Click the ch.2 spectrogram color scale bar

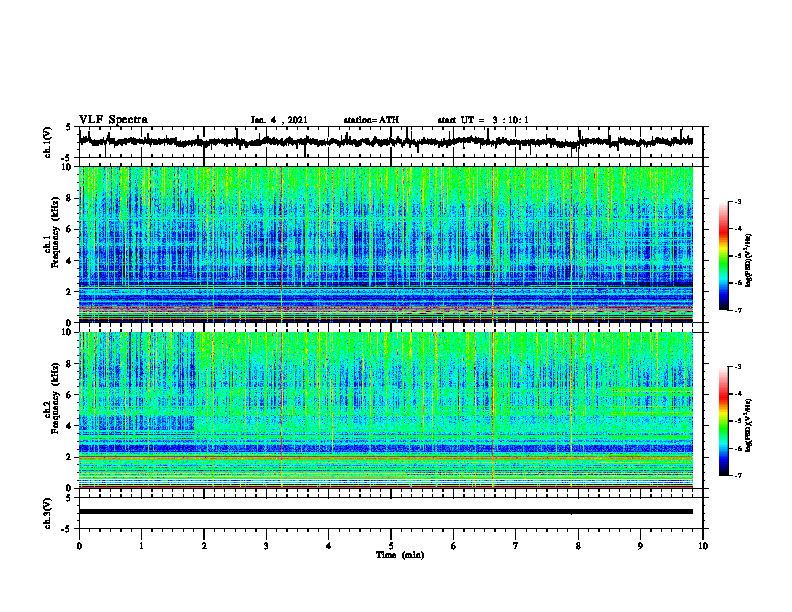723,421
